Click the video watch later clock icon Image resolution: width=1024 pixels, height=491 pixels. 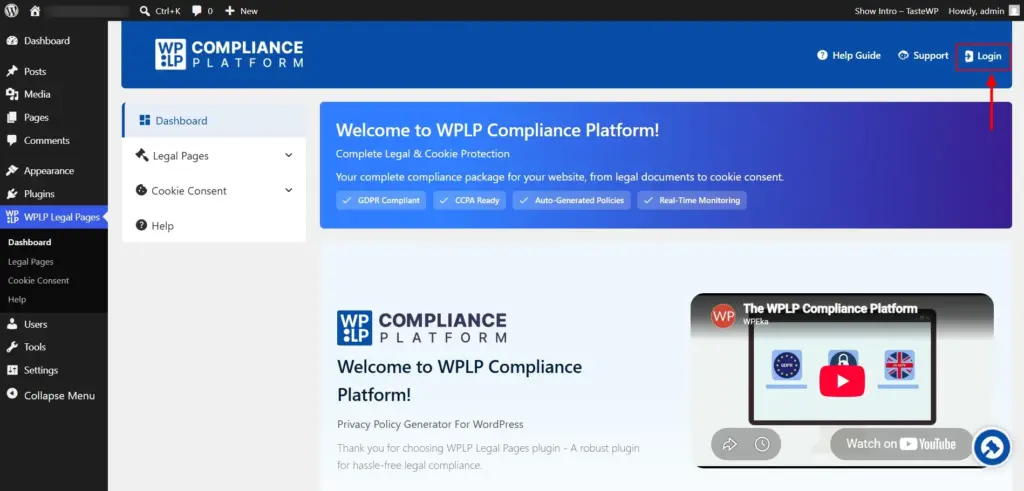click(761, 444)
